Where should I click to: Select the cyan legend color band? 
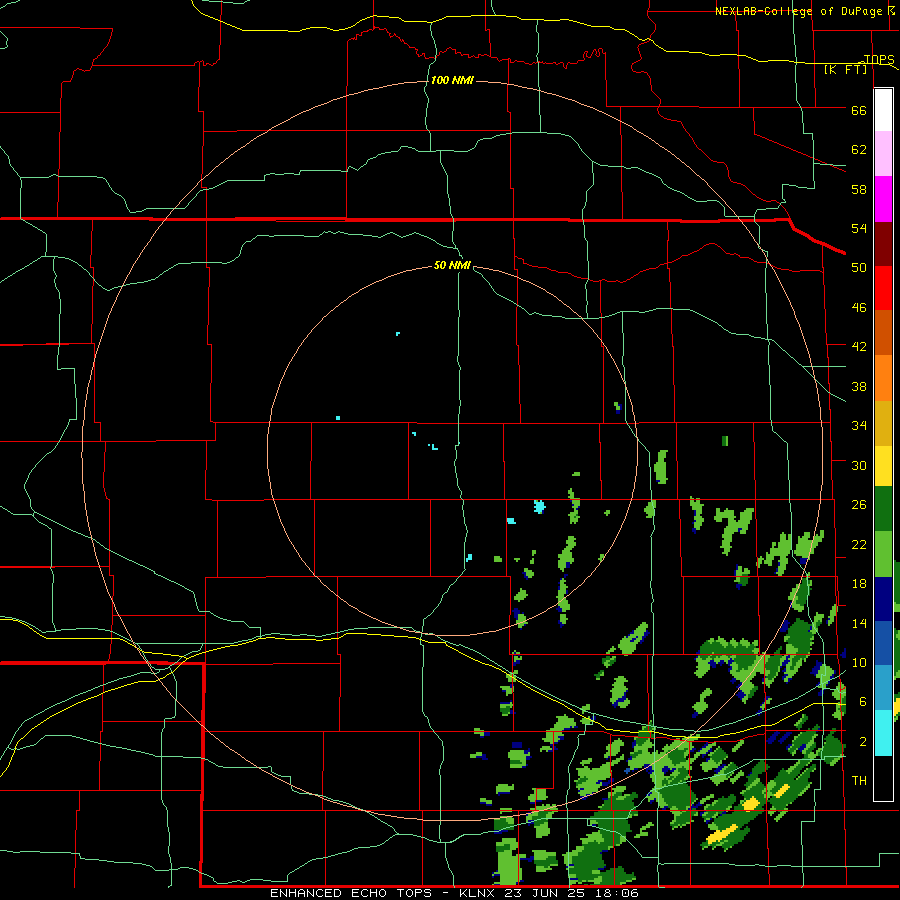883,733
